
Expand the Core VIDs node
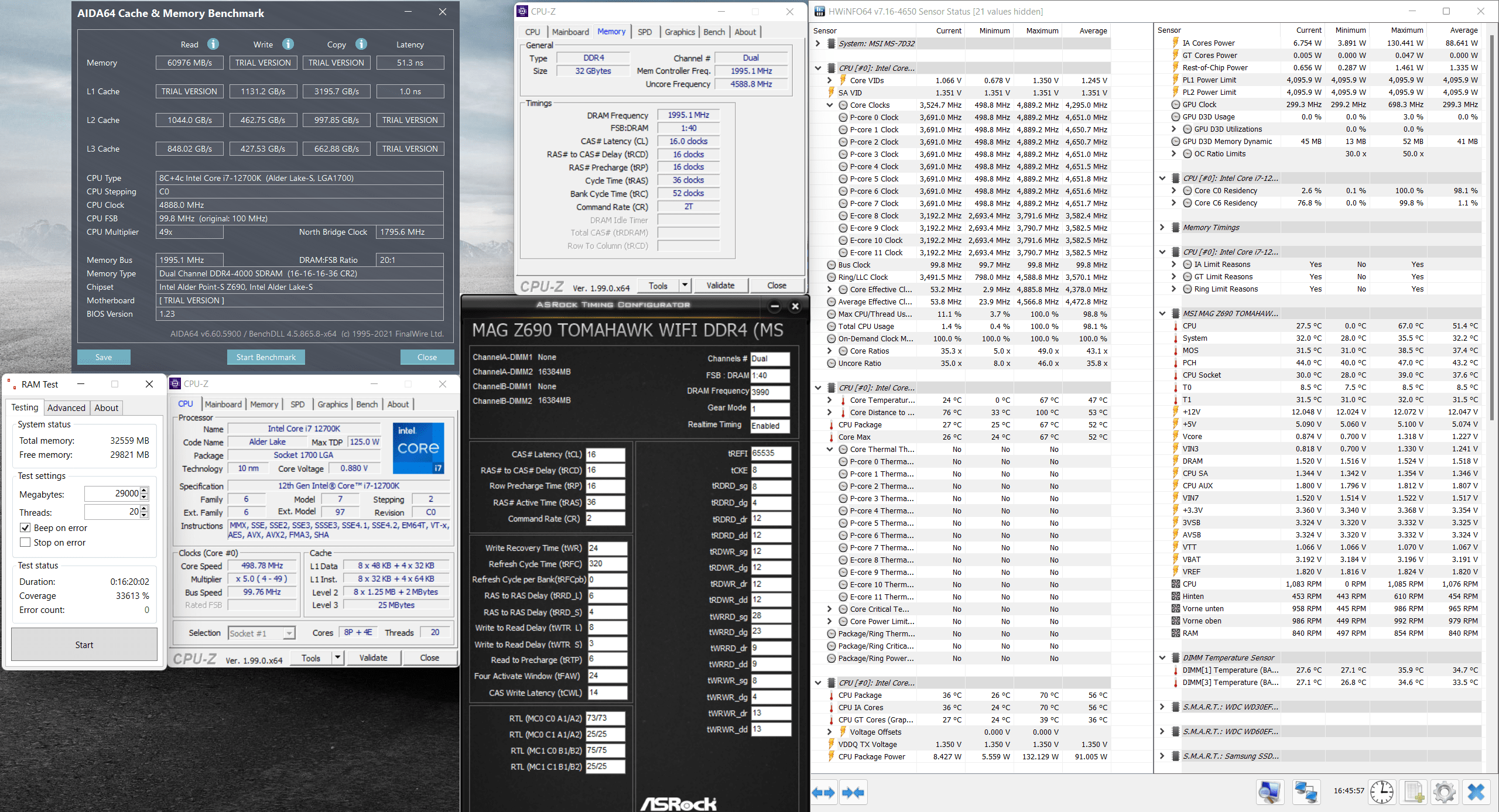(x=830, y=81)
